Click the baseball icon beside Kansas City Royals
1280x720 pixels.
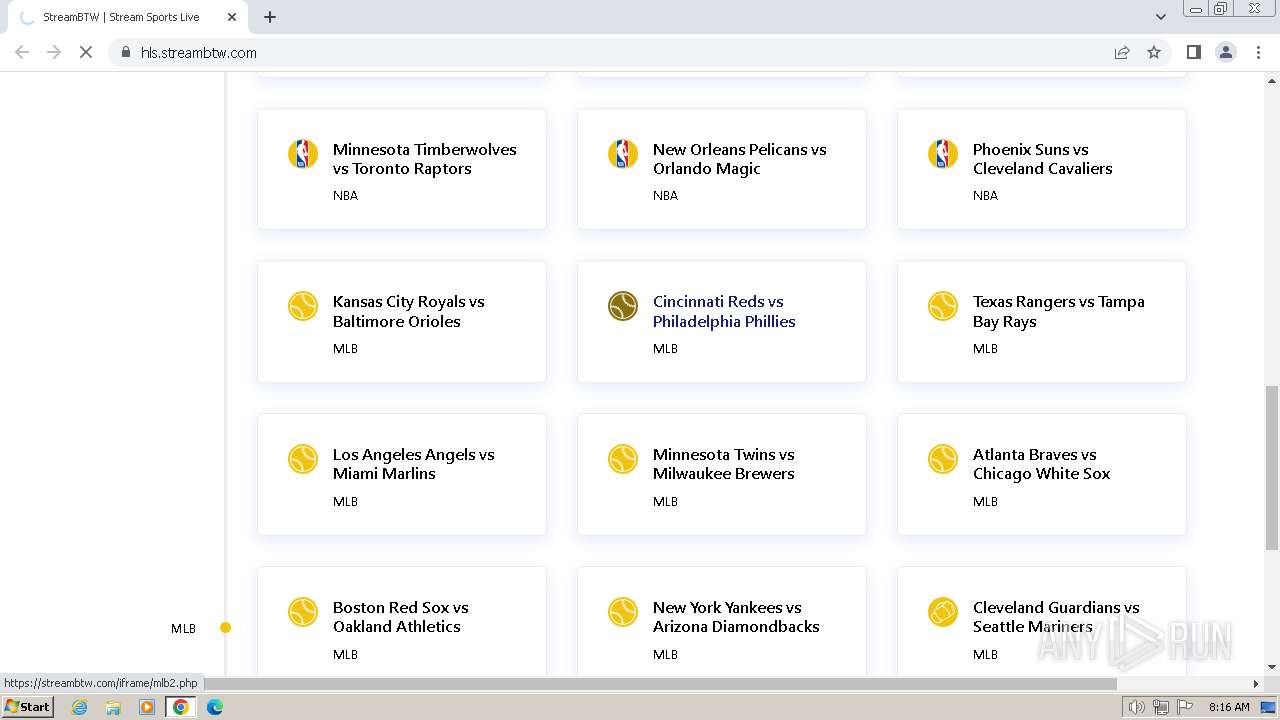click(303, 306)
